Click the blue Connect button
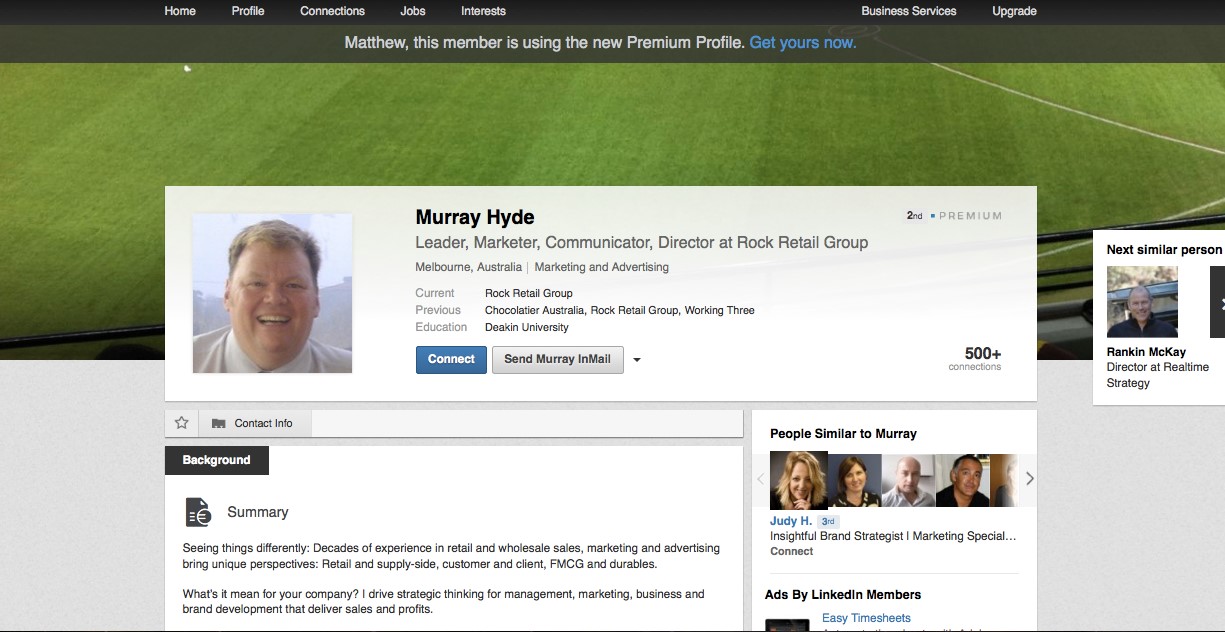 tap(451, 360)
